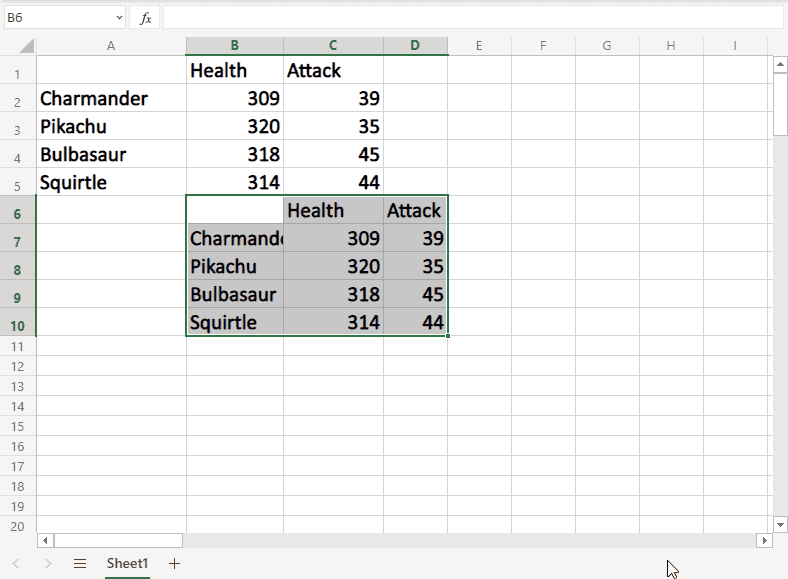The image size is (788, 579).
Task: Expand the Name Box dropdown arrow
Action: point(119,18)
